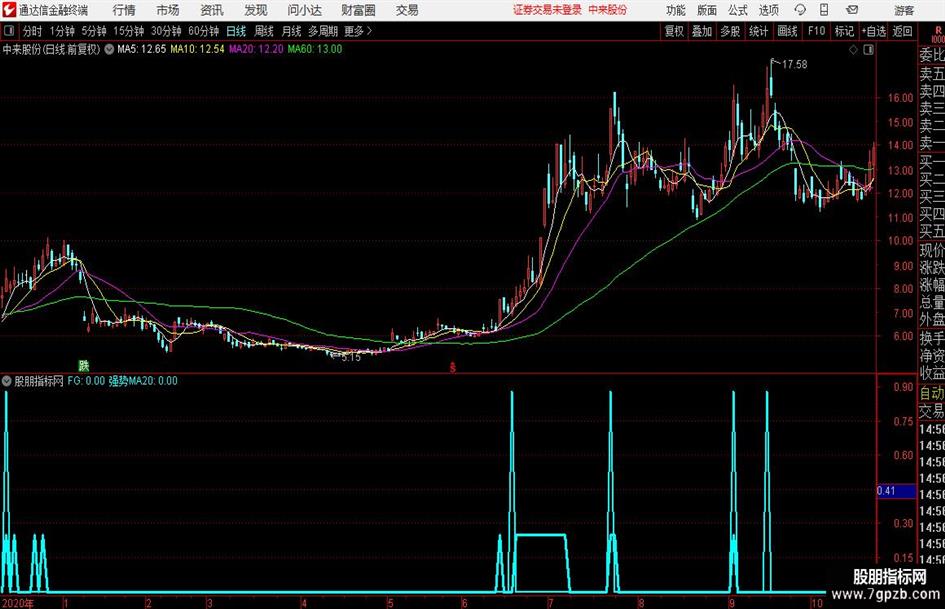Click the 游客 user label
This screenshot has width=945, height=609.
(904, 11)
